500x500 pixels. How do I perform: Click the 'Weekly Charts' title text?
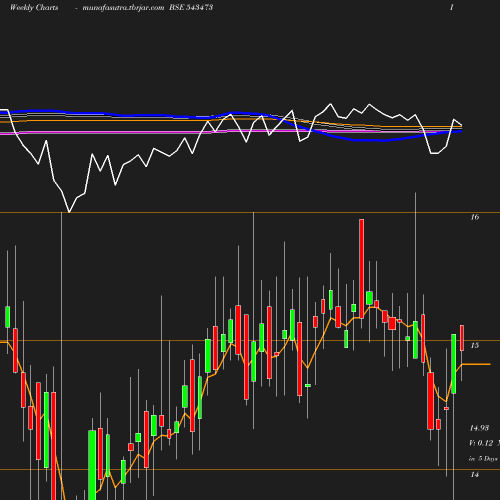(x=34, y=8)
